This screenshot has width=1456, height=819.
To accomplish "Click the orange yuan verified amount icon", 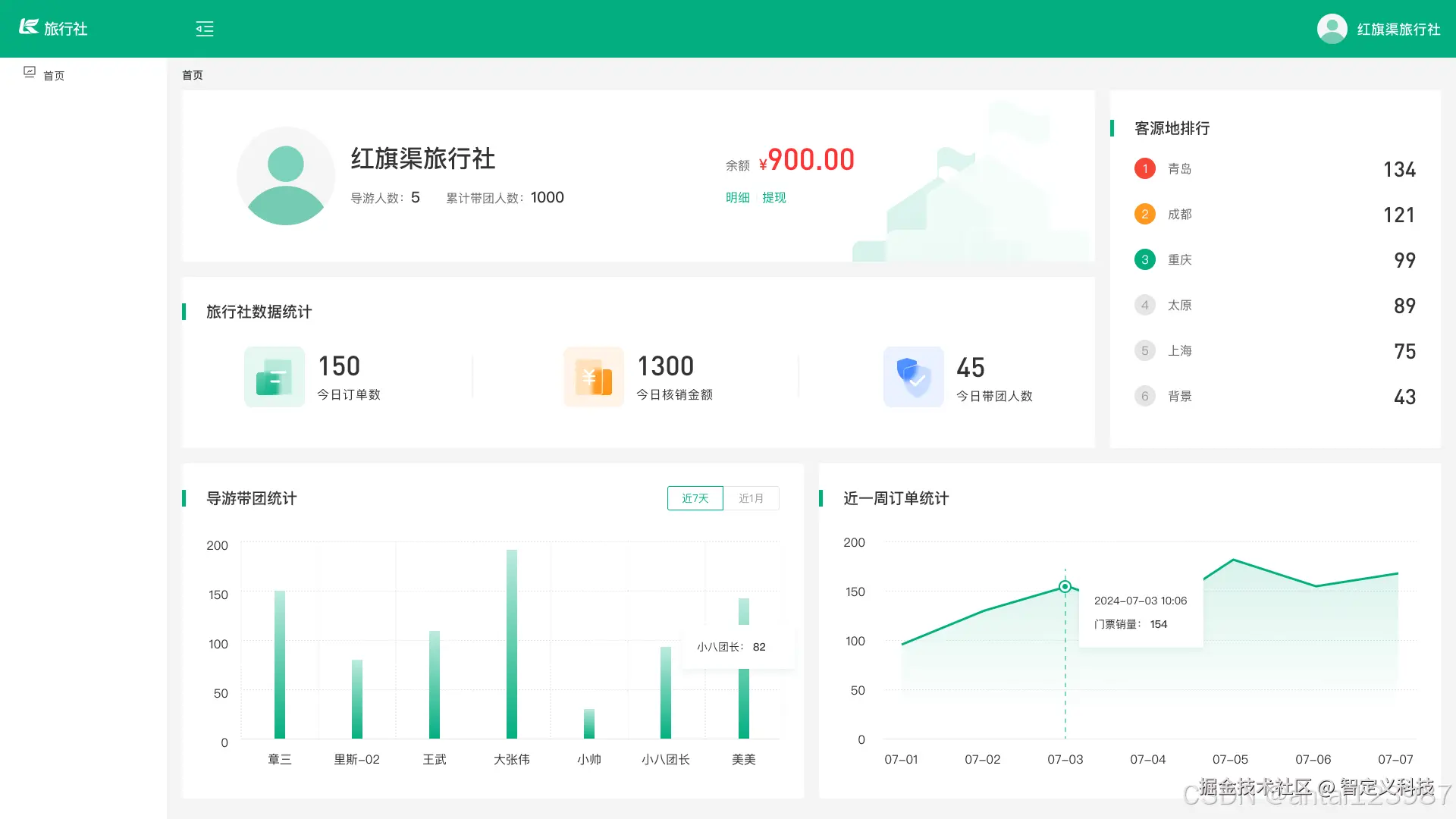I will (593, 377).
